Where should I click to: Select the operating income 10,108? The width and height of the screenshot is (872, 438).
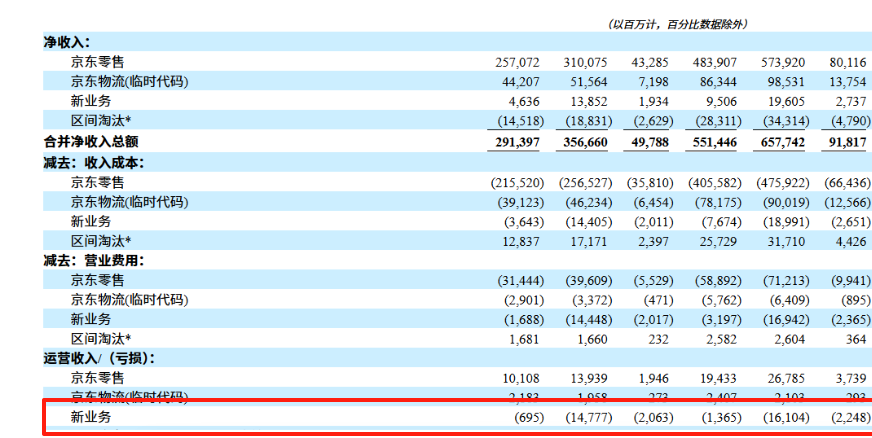521,379
